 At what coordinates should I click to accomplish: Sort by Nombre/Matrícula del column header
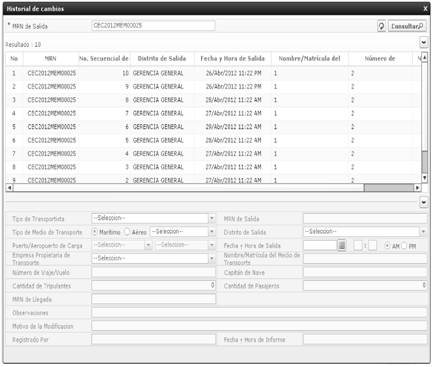310,59
